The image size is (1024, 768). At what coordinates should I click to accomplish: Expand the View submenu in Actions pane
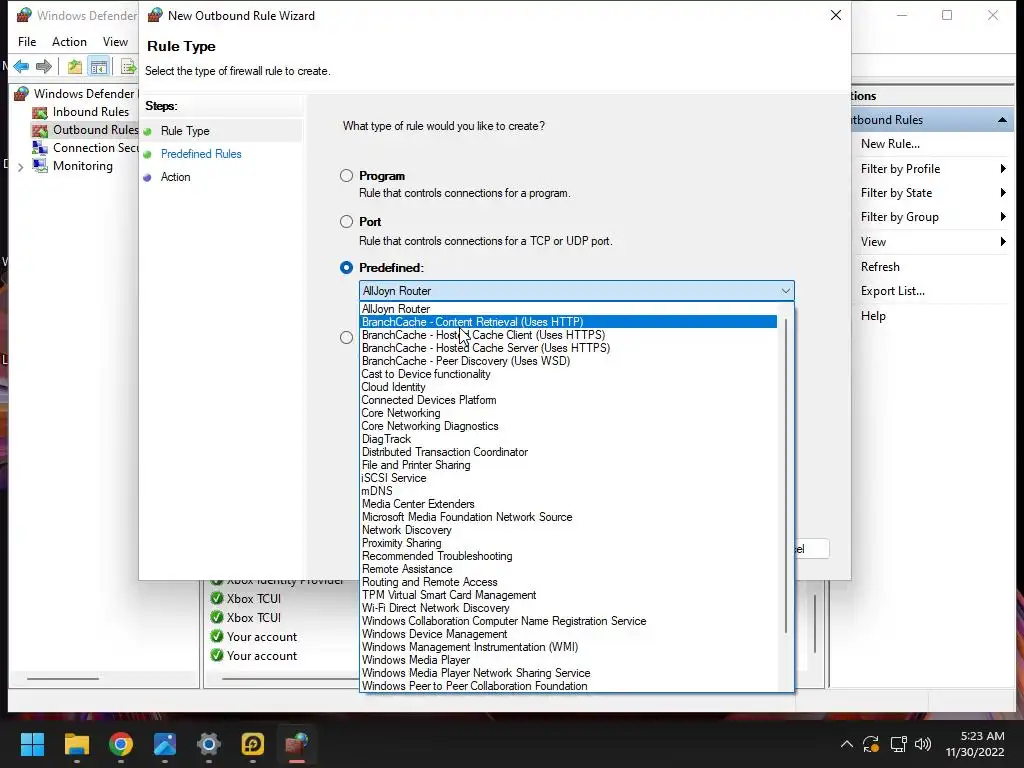[933, 242]
